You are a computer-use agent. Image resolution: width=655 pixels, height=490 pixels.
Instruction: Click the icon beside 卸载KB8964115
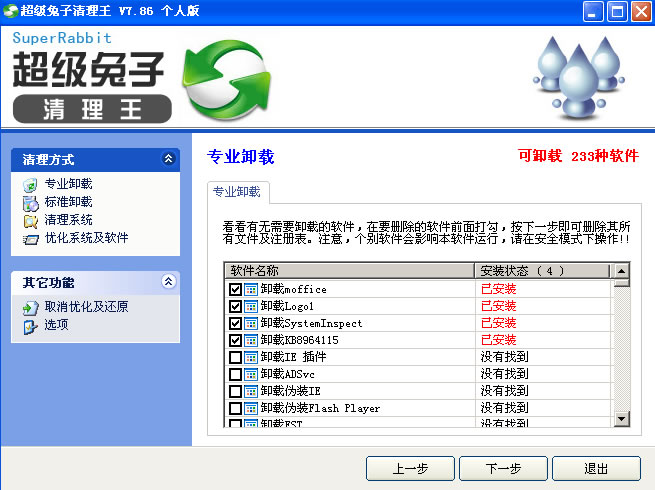251,340
